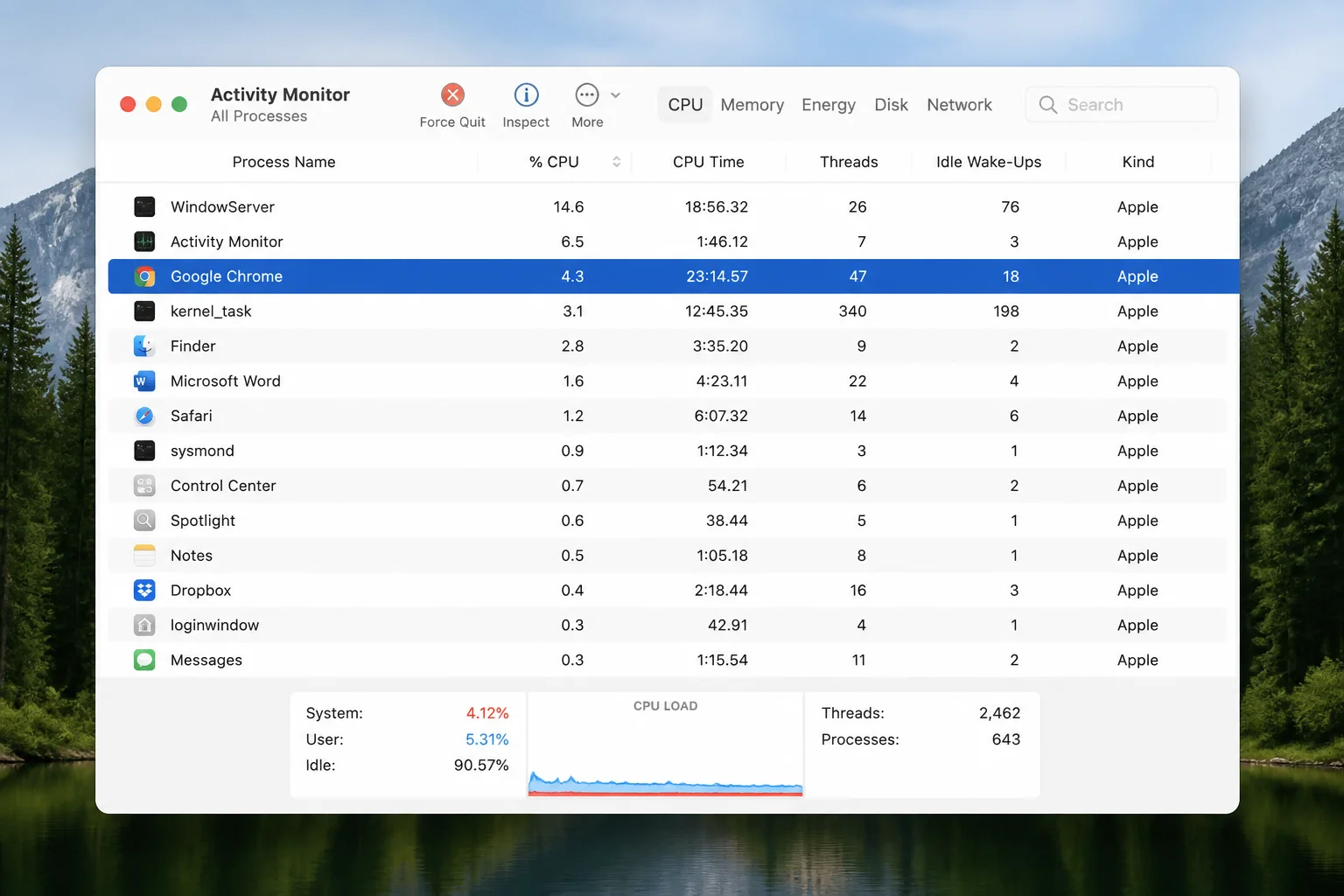Click CPU time value 23:14.57
The height and width of the screenshot is (896, 1344).
click(x=717, y=276)
